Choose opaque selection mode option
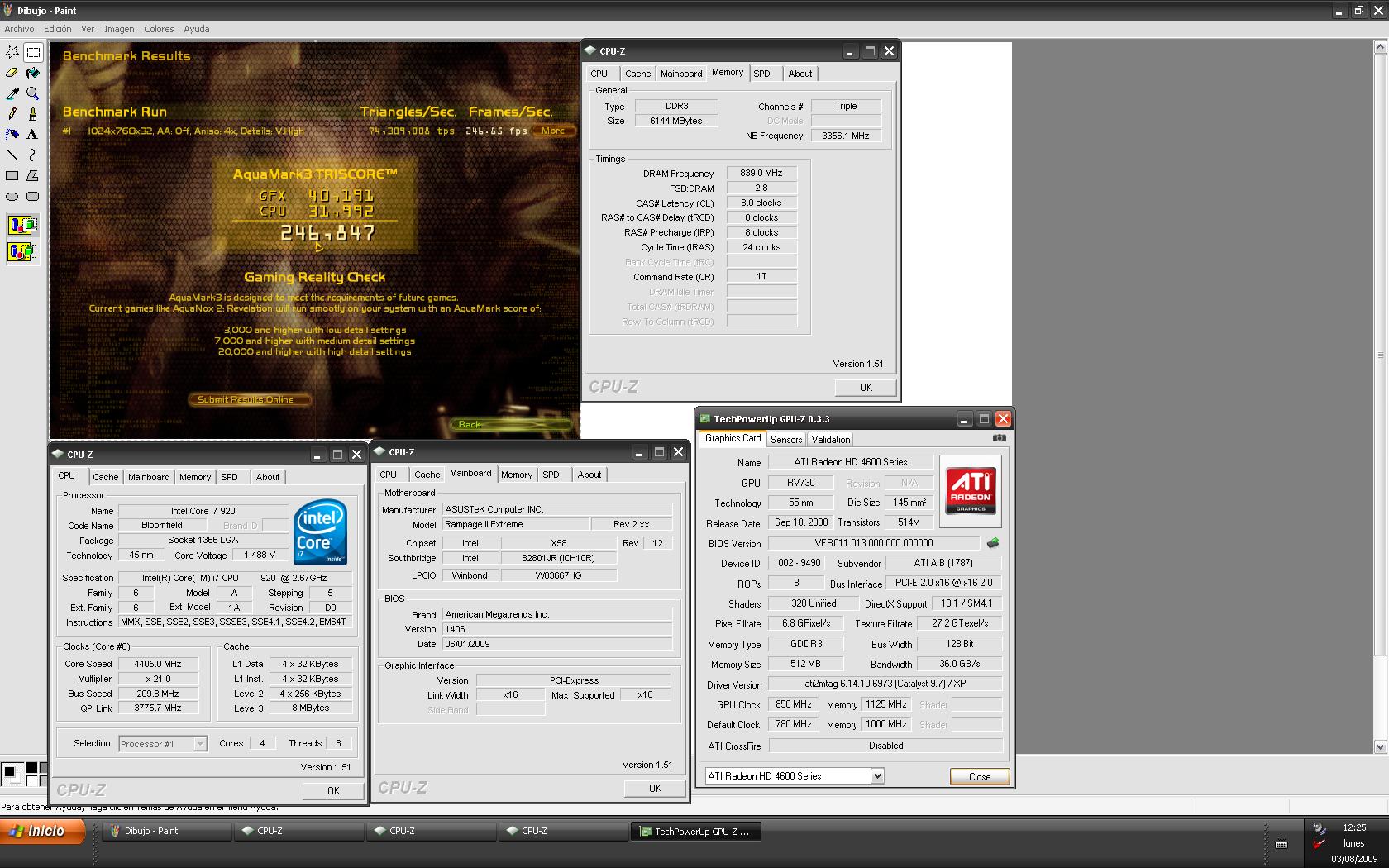The height and width of the screenshot is (868, 1389). click(x=22, y=225)
